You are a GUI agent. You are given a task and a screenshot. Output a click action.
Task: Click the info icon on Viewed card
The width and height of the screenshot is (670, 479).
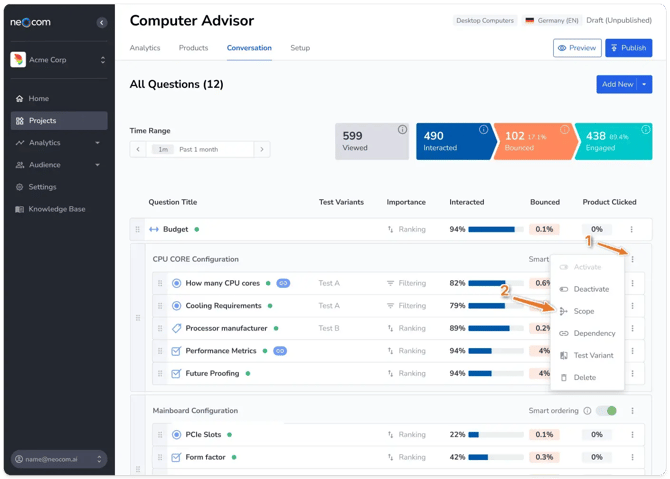click(402, 130)
